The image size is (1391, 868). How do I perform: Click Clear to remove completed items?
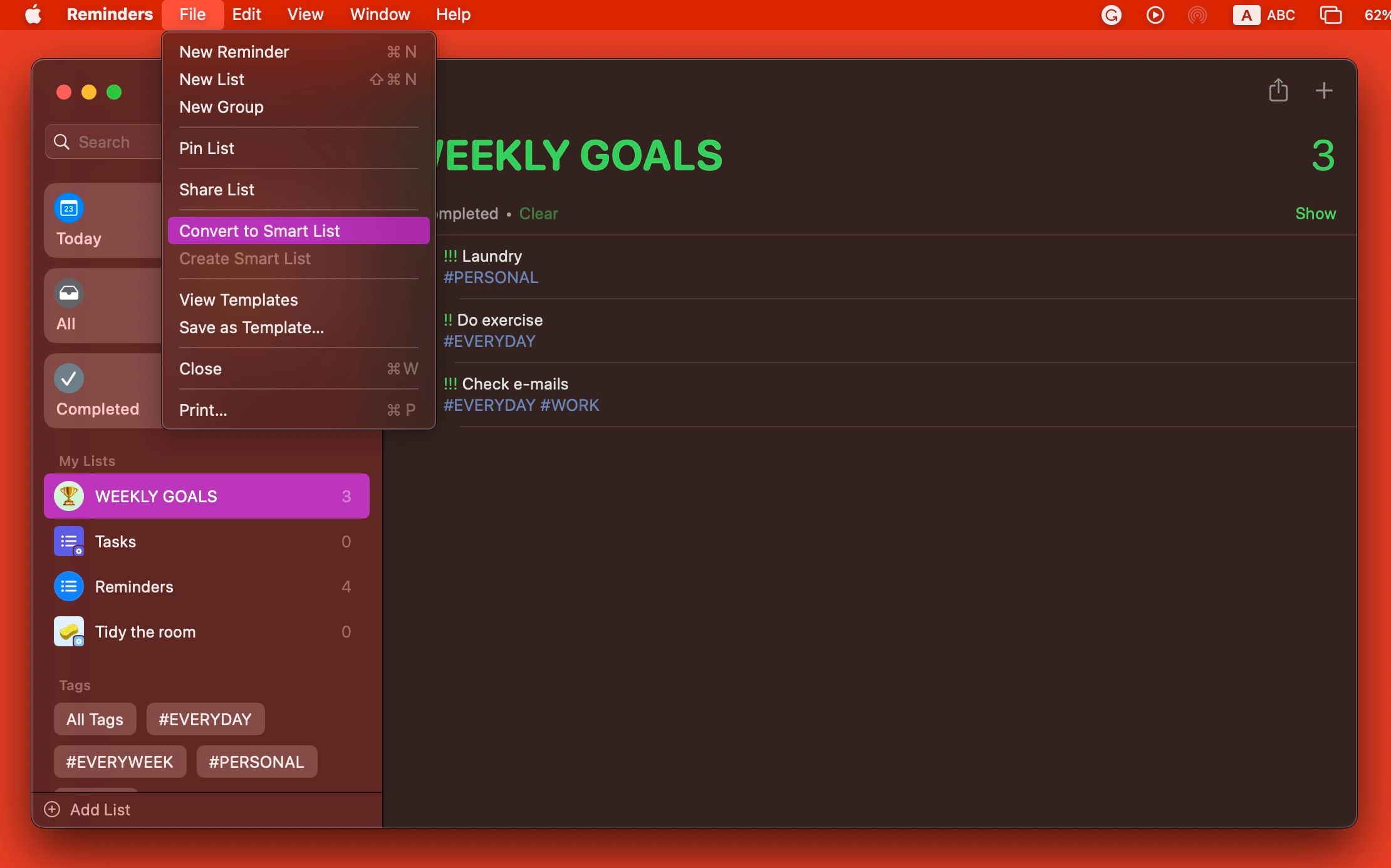coord(537,214)
